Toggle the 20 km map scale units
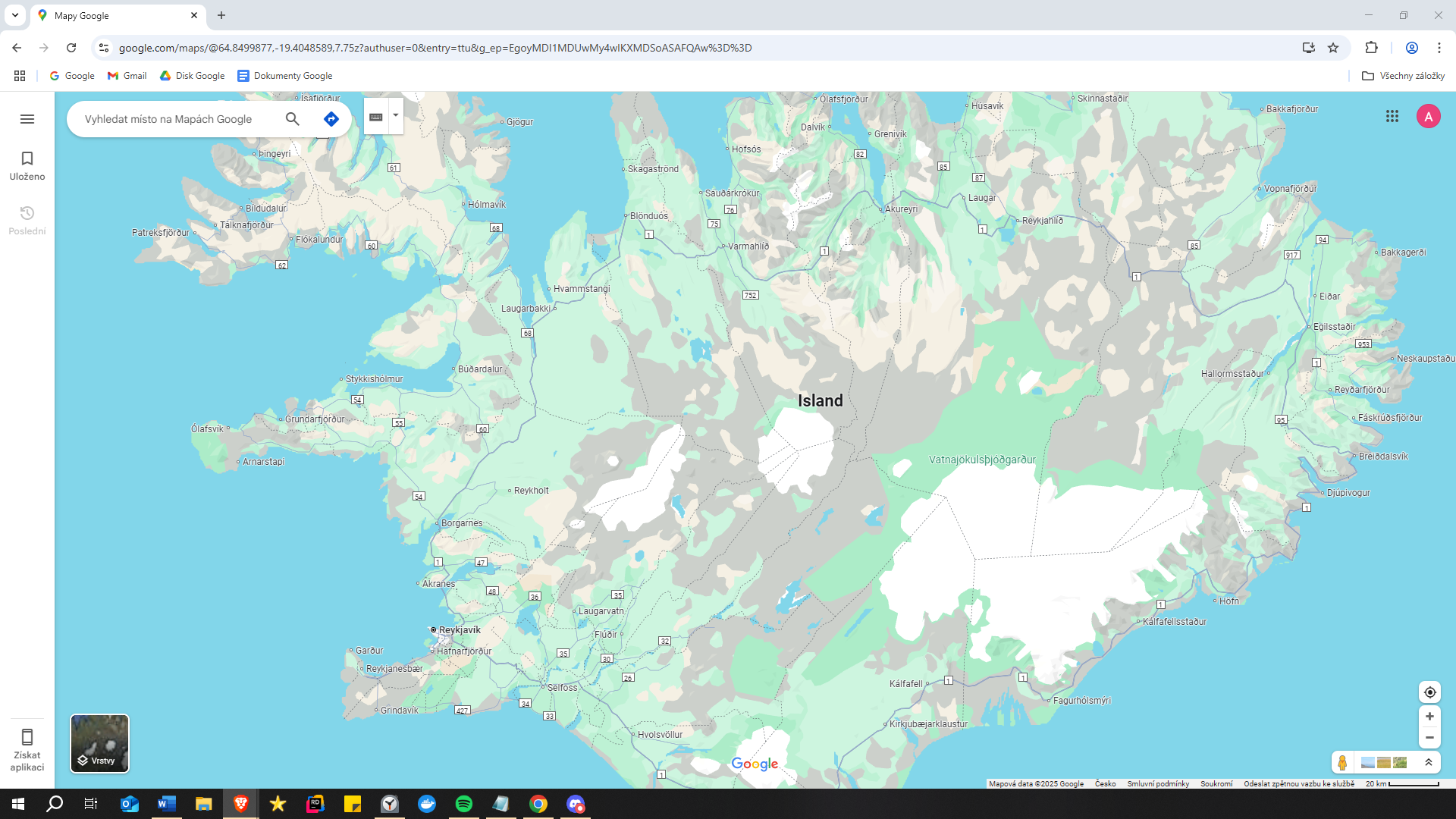 (x=1403, y=783)
